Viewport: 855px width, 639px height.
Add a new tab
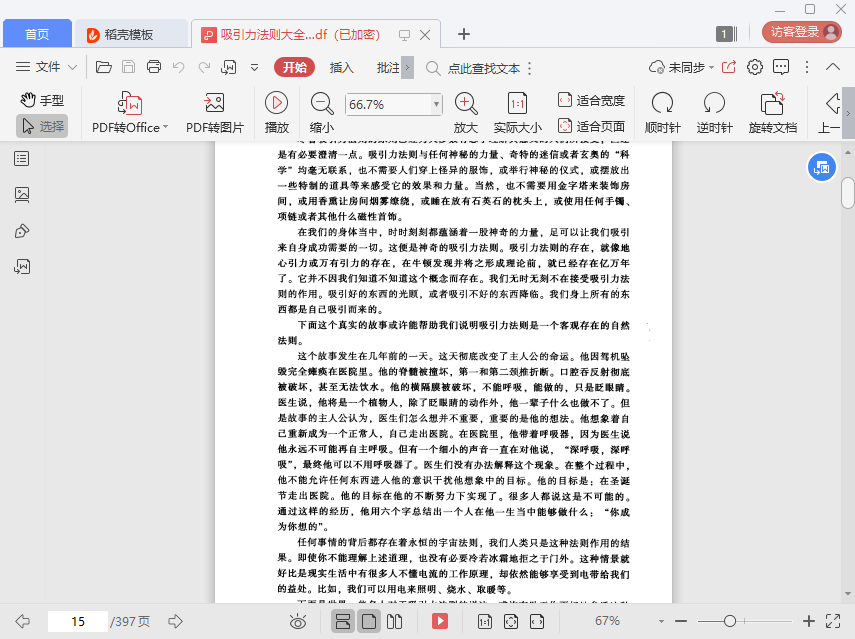click(463, 34)
